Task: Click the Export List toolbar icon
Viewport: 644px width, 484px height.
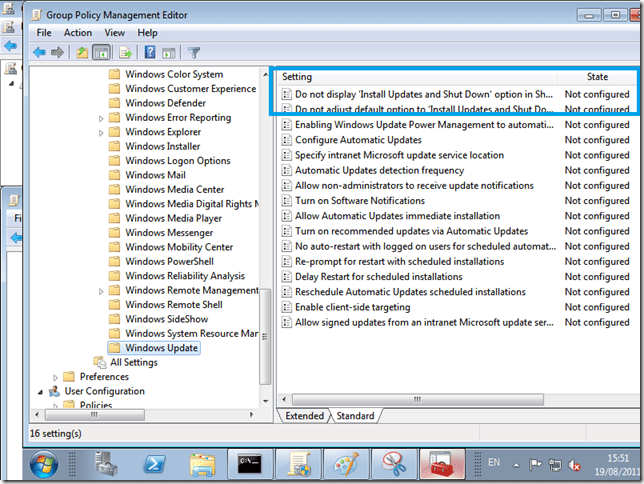Action: pos(126,53)
